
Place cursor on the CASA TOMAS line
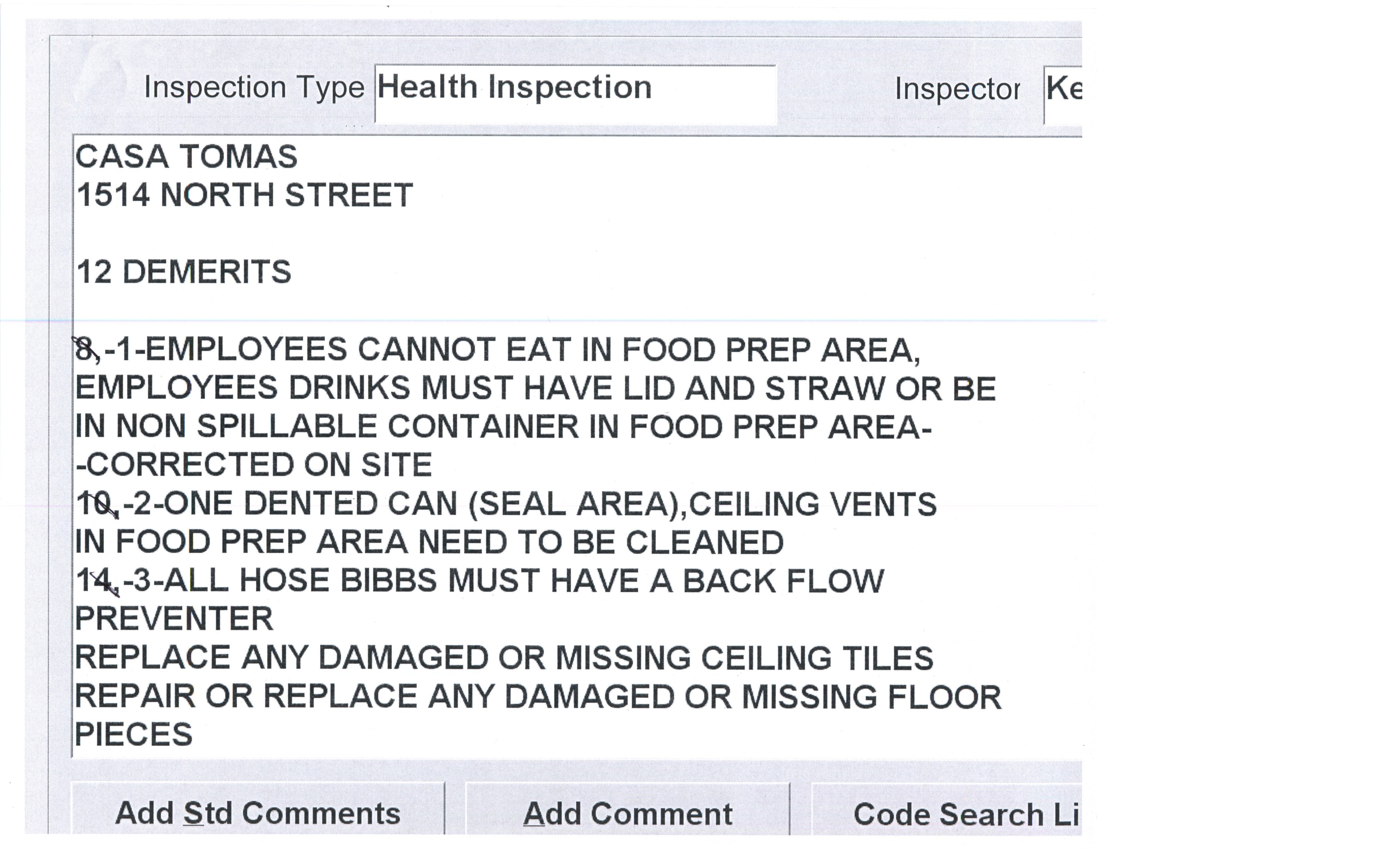186,156
